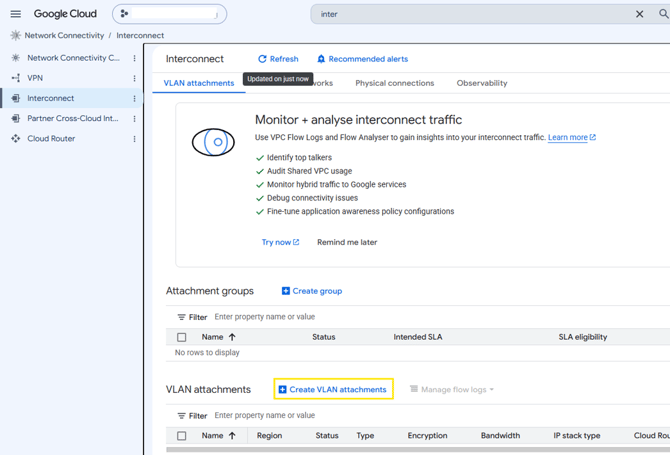Viewport: 670px width, 455px height.
Task: Open more options for Cloud Router
Action: (134, 139)
